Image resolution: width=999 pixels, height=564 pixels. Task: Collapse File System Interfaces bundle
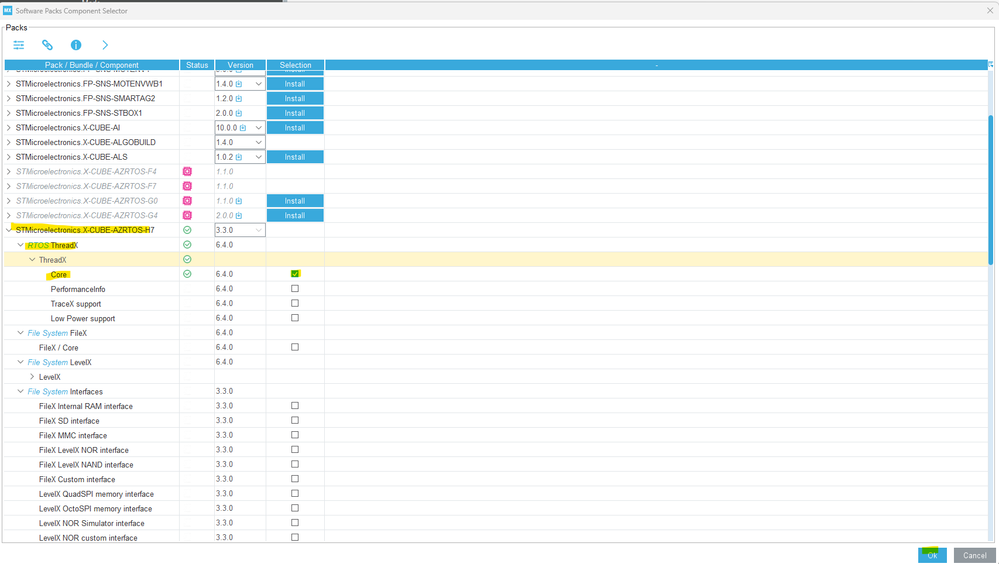tap(20, 391)
